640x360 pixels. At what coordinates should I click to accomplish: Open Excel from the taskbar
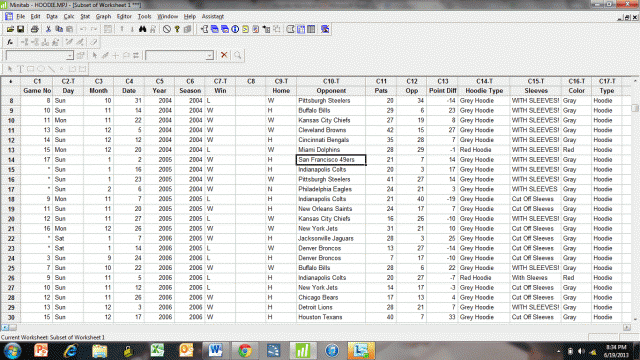(x=158, y=351)
